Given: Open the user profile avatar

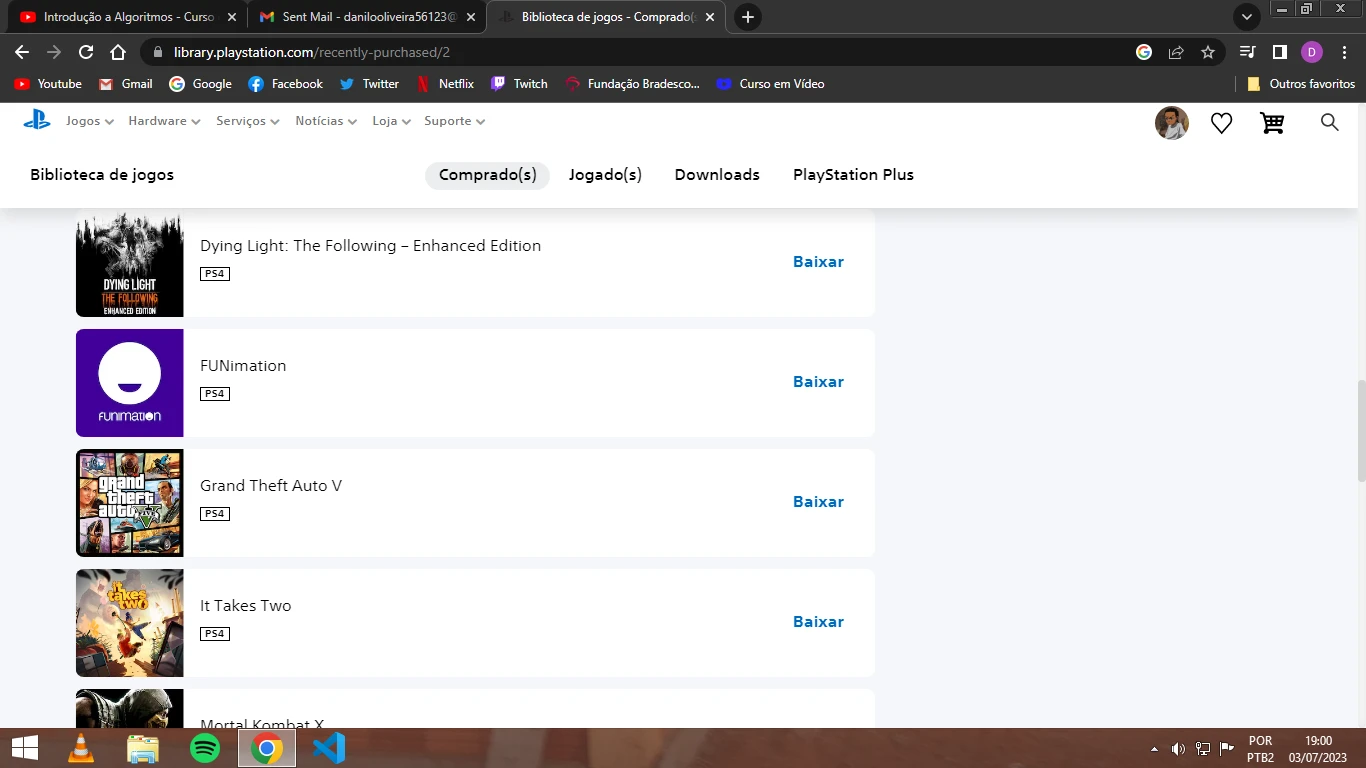Looking at the screenshot, I should (1172, 123).
